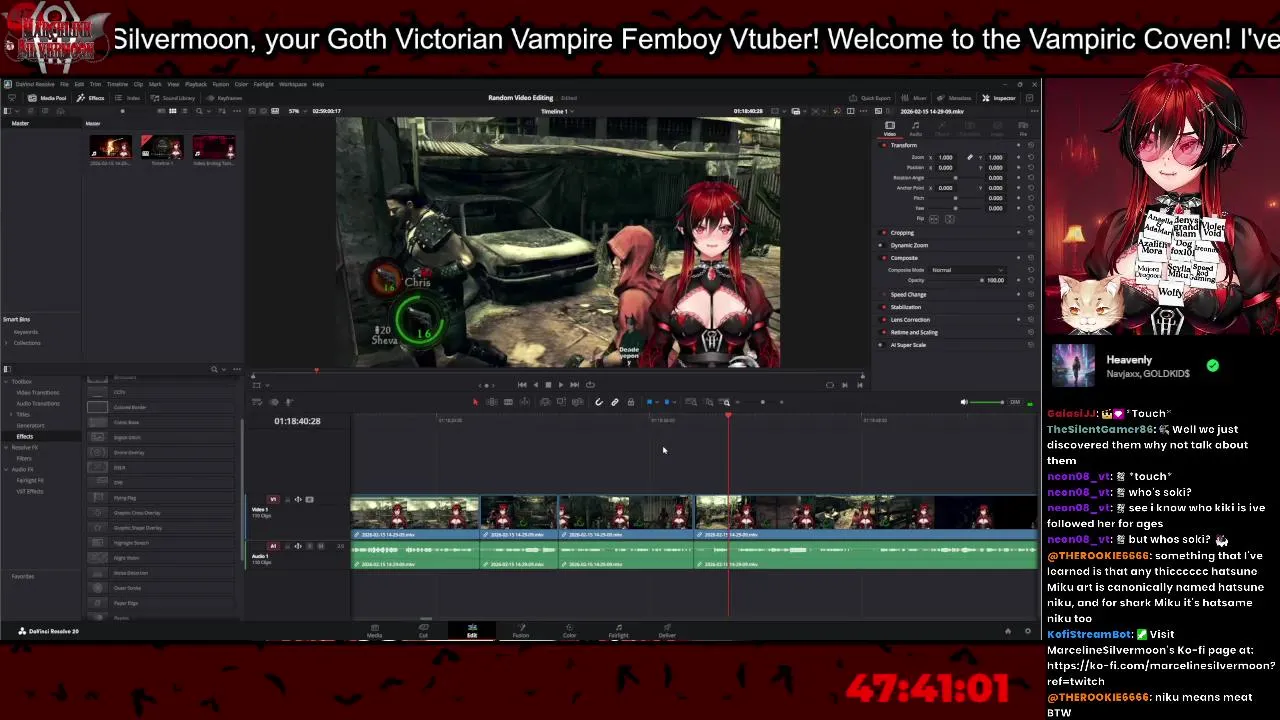Select the Selection Mode arrow tool

tap(475, 402)
